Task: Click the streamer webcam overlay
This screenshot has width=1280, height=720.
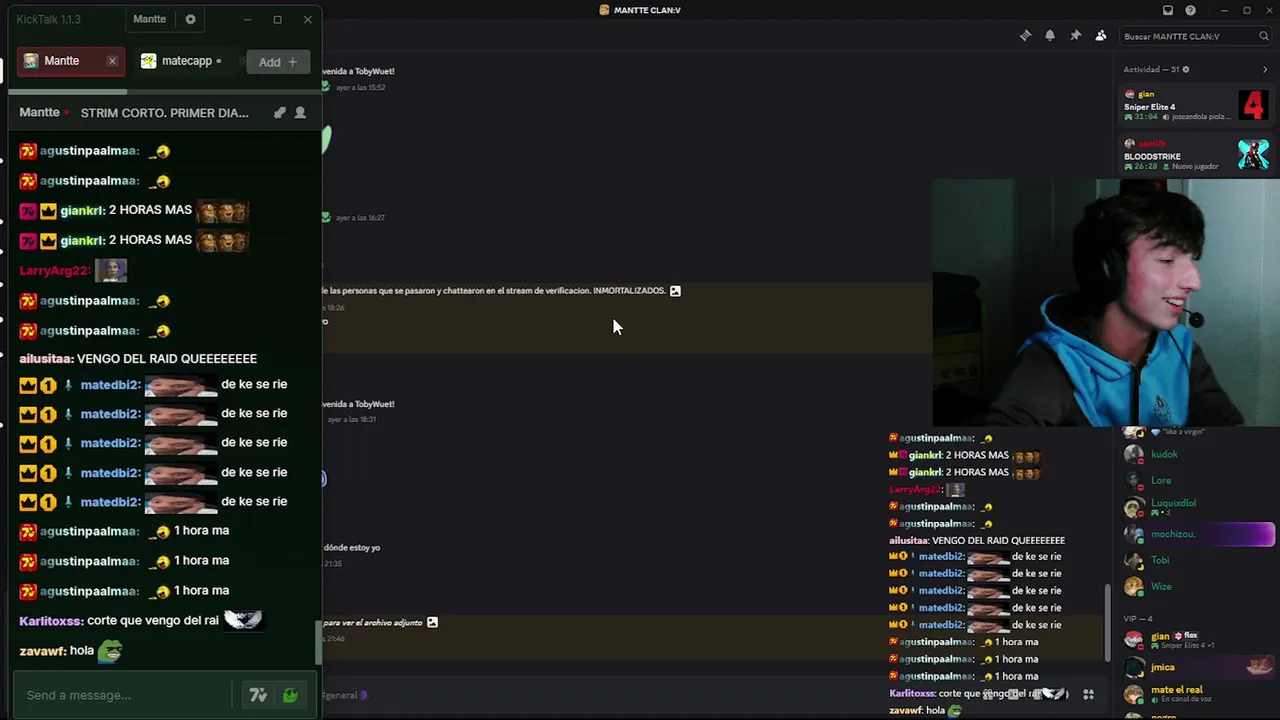Action: [1106, 303]
